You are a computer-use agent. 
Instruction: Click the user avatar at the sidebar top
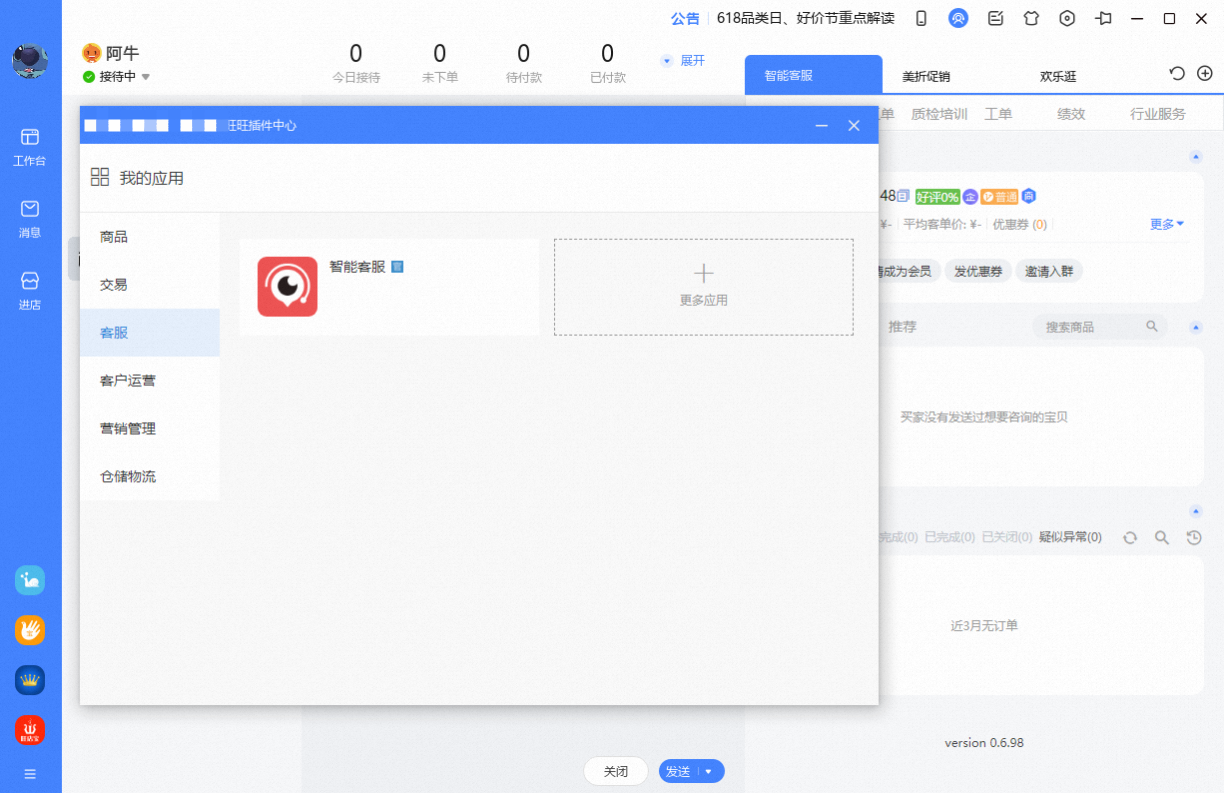click(30, 61)
